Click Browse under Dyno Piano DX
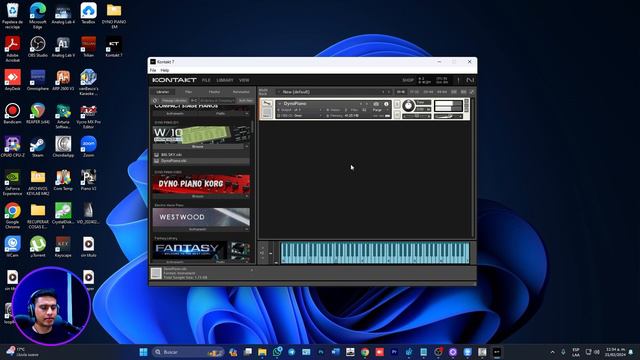Screen dimensions: 640x360 (x=198, y=146)
